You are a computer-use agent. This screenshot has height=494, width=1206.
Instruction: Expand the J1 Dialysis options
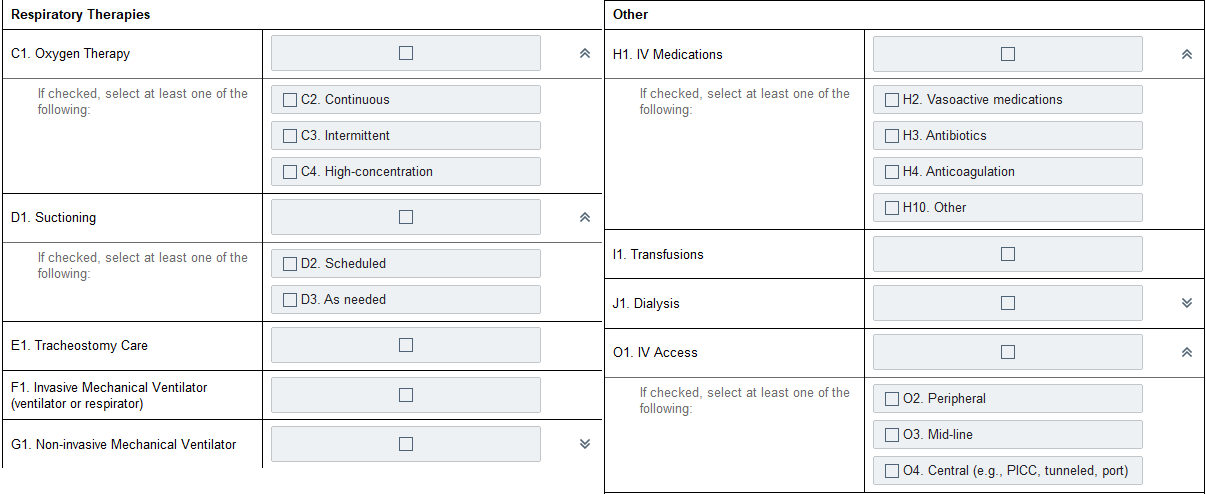[1187, 303]
